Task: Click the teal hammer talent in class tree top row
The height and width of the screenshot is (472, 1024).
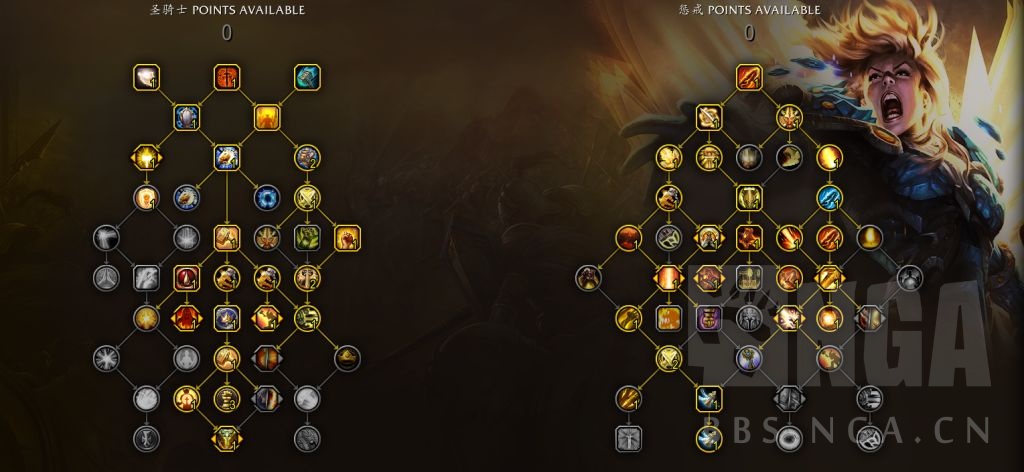Action: pos(307,77)
